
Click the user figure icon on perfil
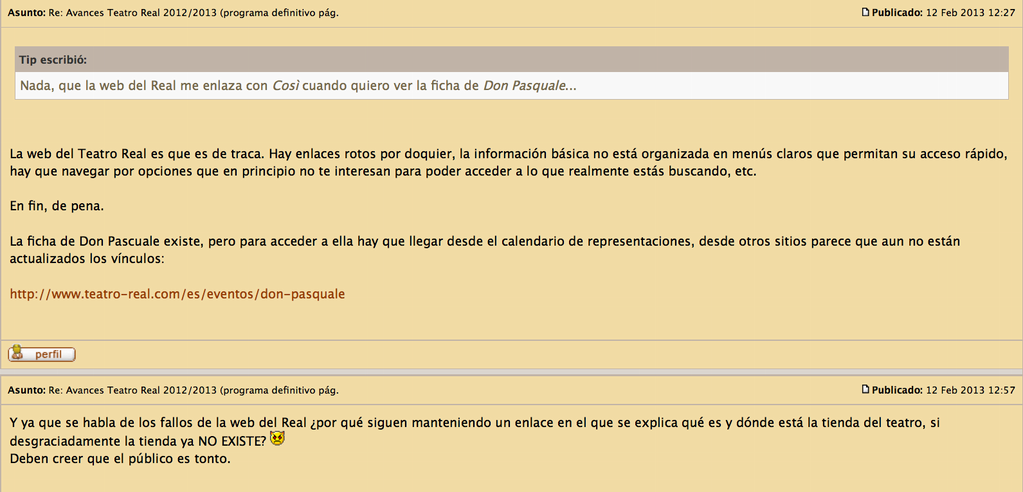point(18,354)
